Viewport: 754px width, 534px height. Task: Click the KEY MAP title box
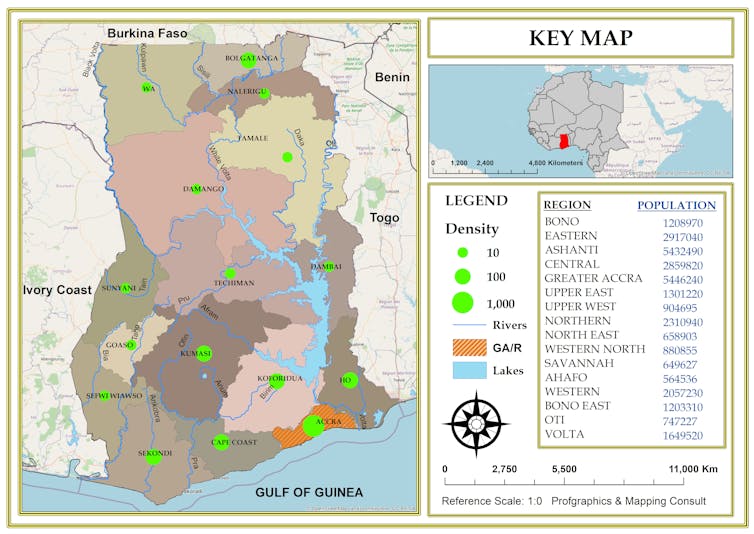[x=580, y=38]
